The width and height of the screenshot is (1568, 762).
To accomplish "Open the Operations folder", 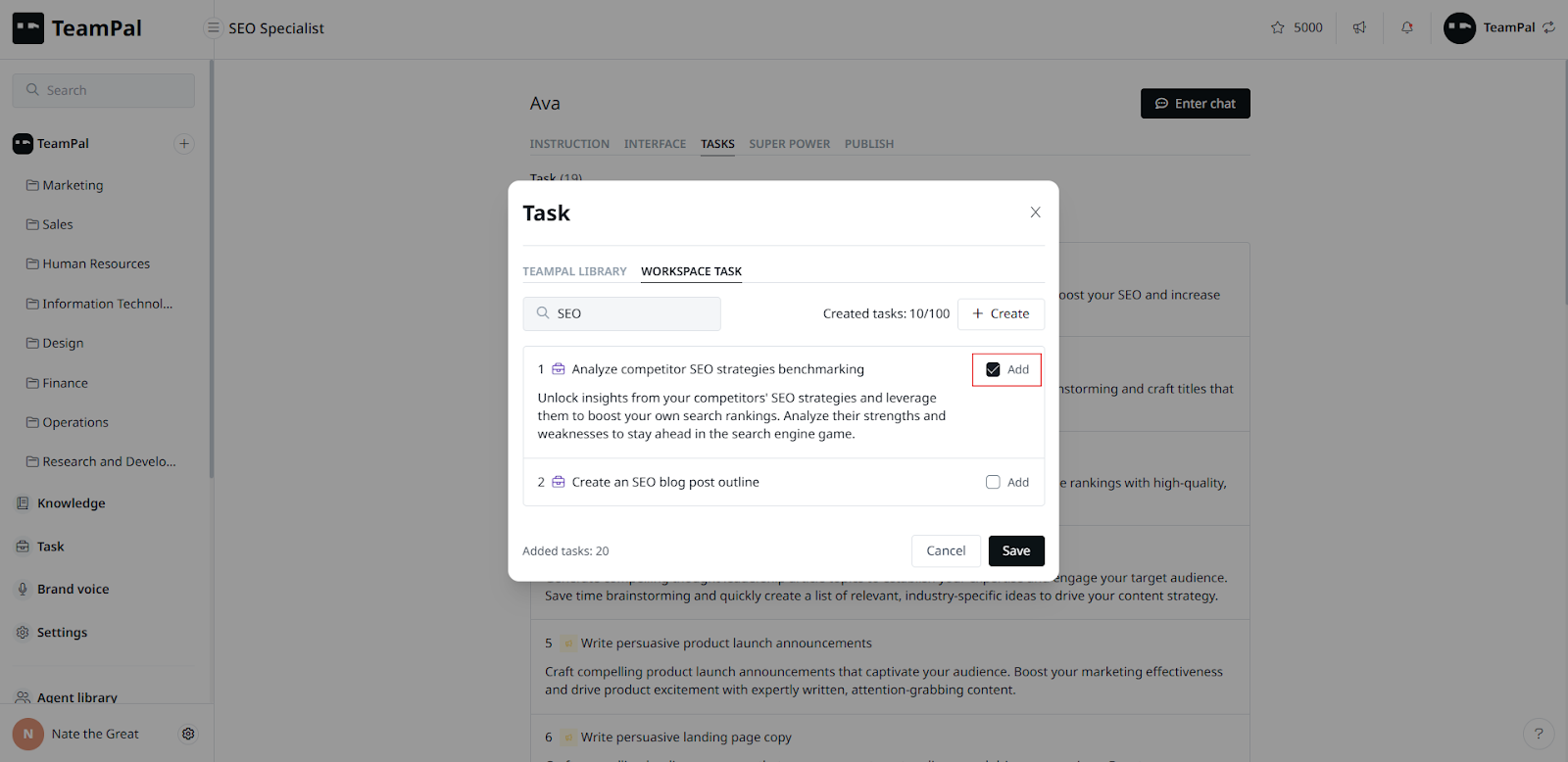I will coord(68,422).
